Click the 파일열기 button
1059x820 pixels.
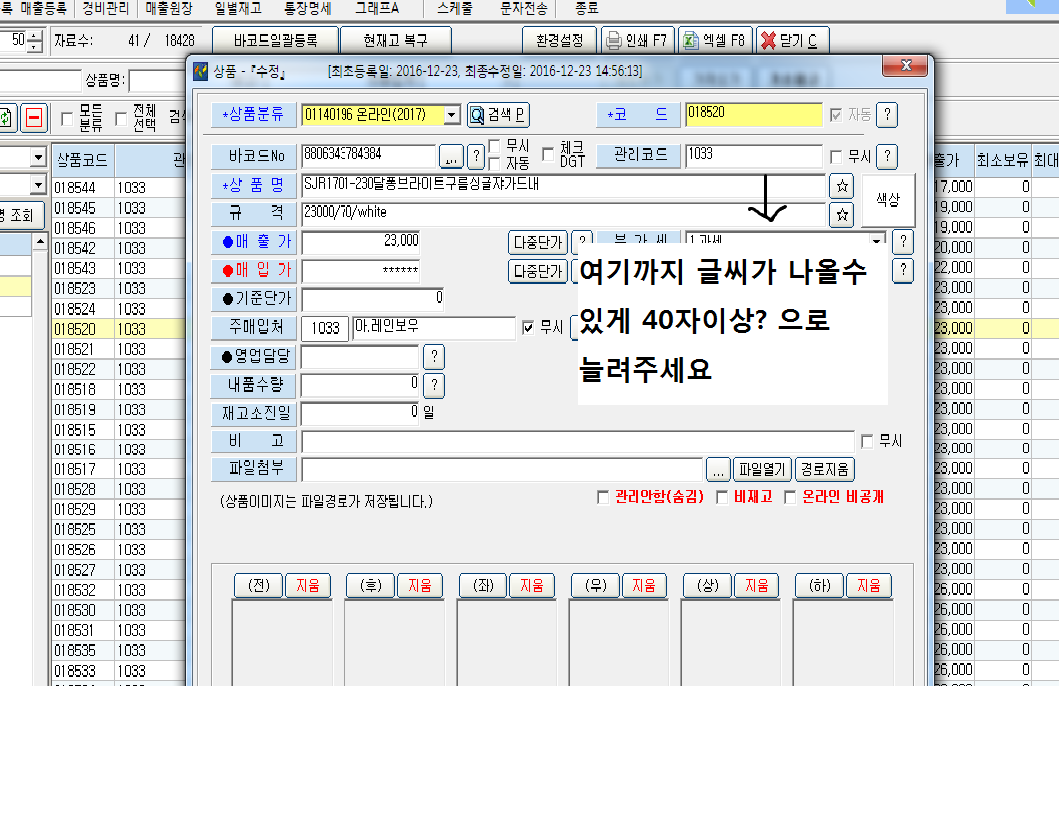click(x=762, y=469)
